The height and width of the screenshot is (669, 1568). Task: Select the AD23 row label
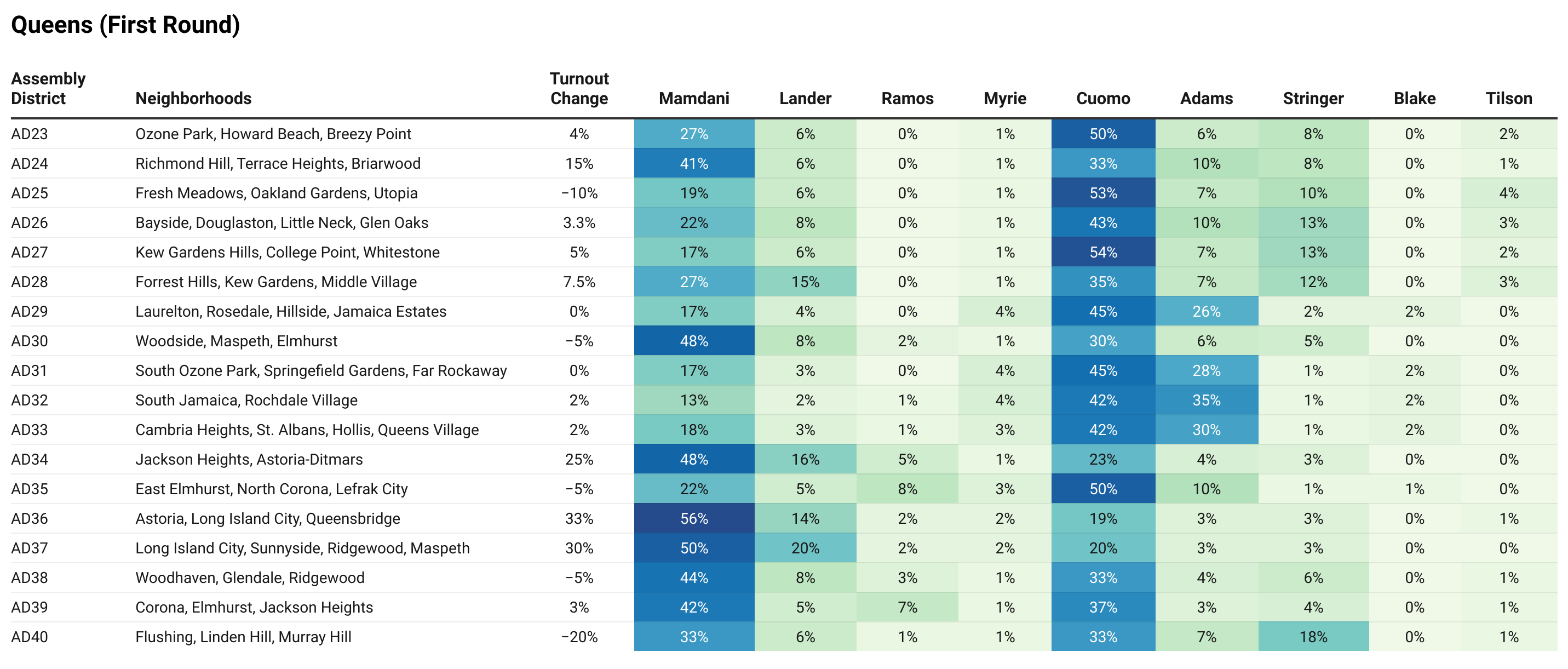[x=29, y=134]
